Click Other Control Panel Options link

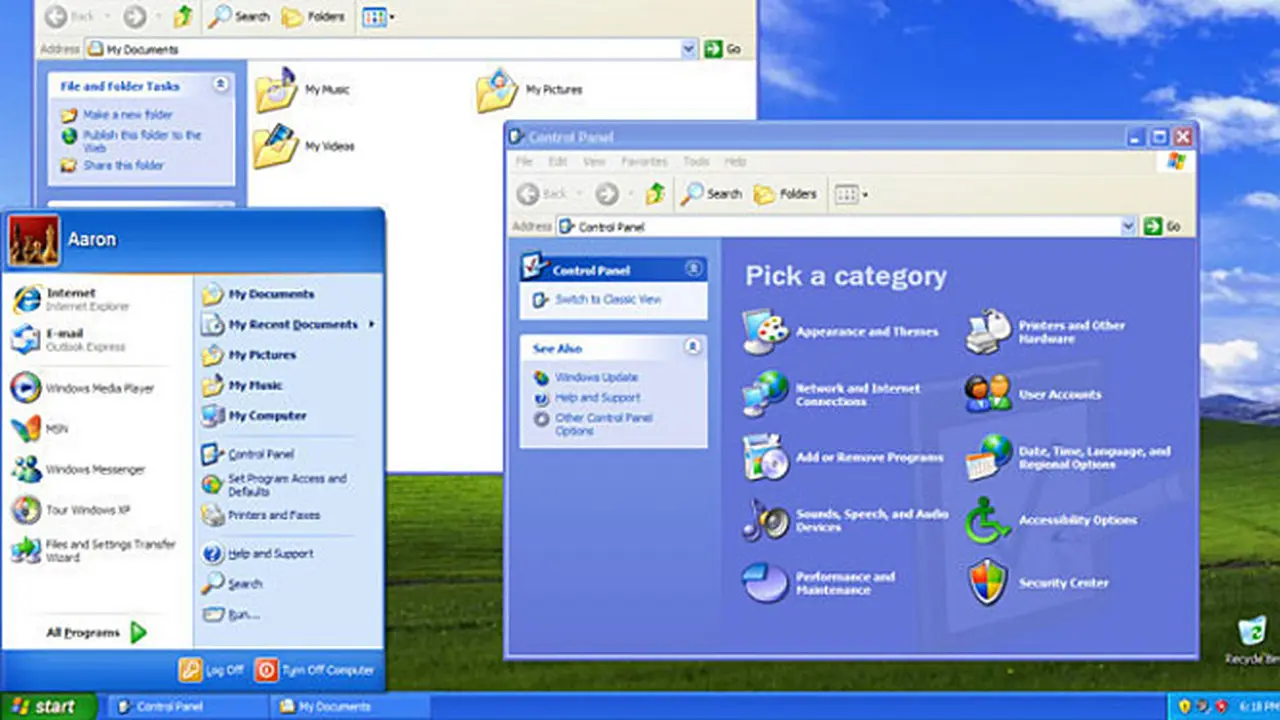(x=604, y=424)
